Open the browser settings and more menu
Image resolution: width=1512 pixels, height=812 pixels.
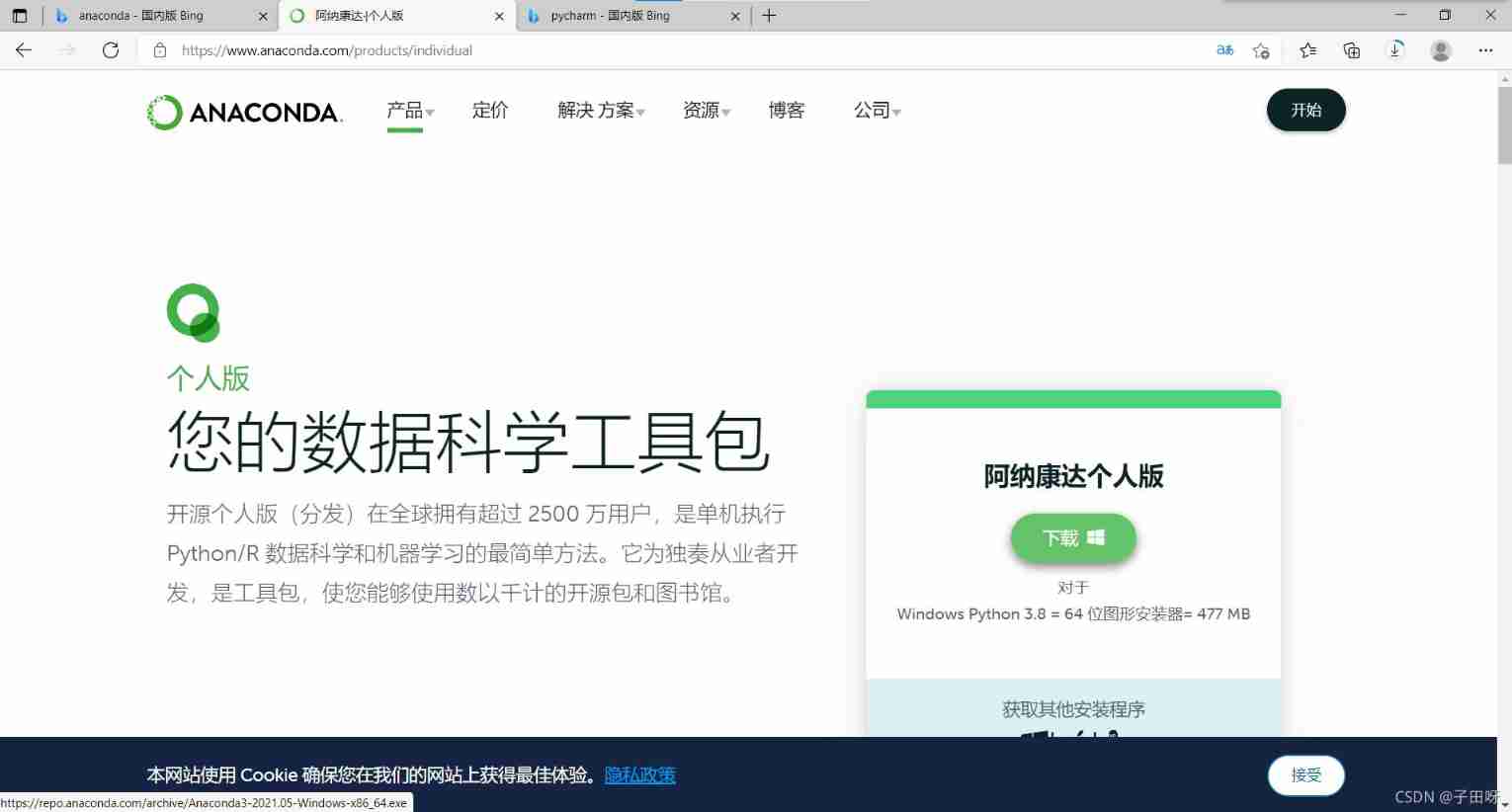[x=1485, y=50]
